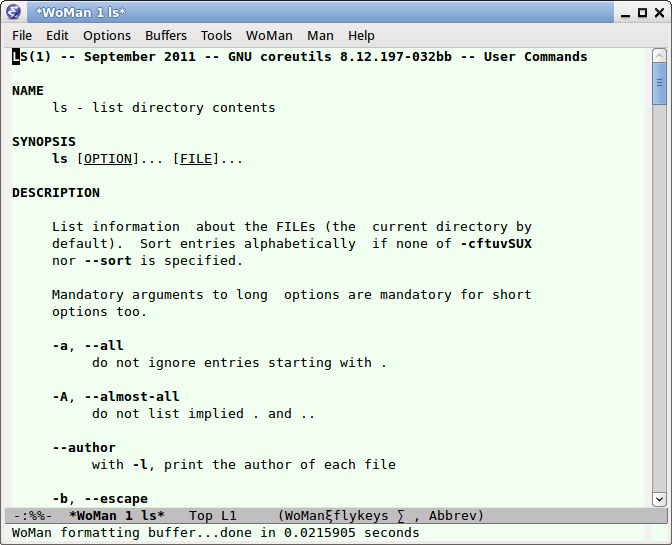The width and height of the screenshot is (672, 545).
Task: Click the --all option text
Action: click(104, 346)
